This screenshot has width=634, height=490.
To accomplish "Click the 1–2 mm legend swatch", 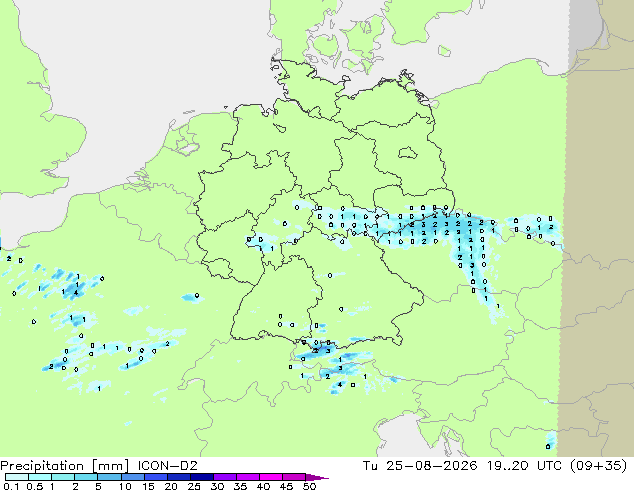I will 63,477.
